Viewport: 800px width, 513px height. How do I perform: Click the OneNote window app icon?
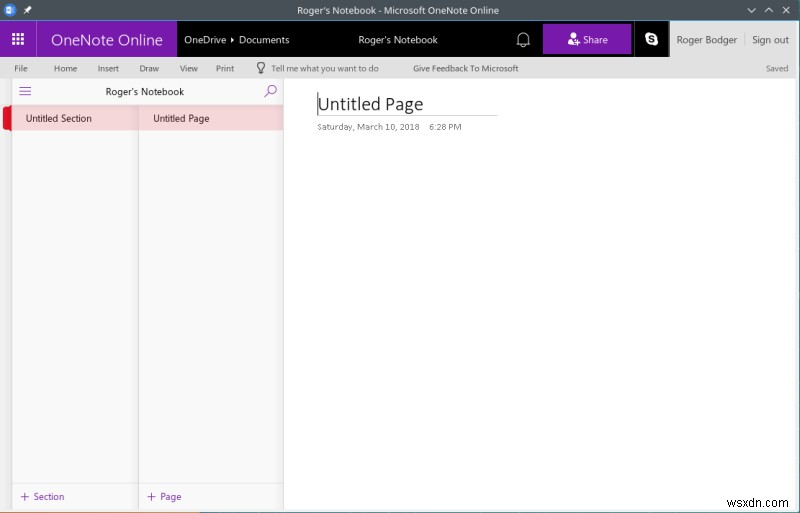click(10, 10)
